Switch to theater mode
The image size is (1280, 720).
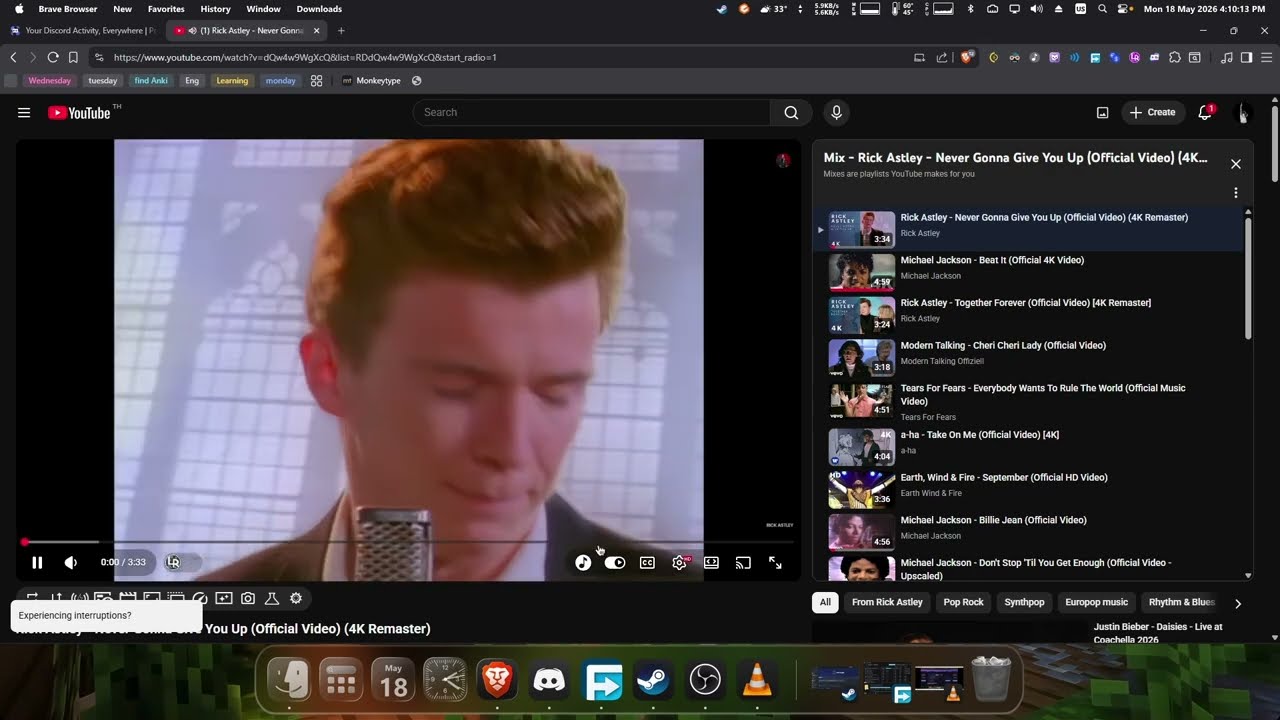[711, 563]
